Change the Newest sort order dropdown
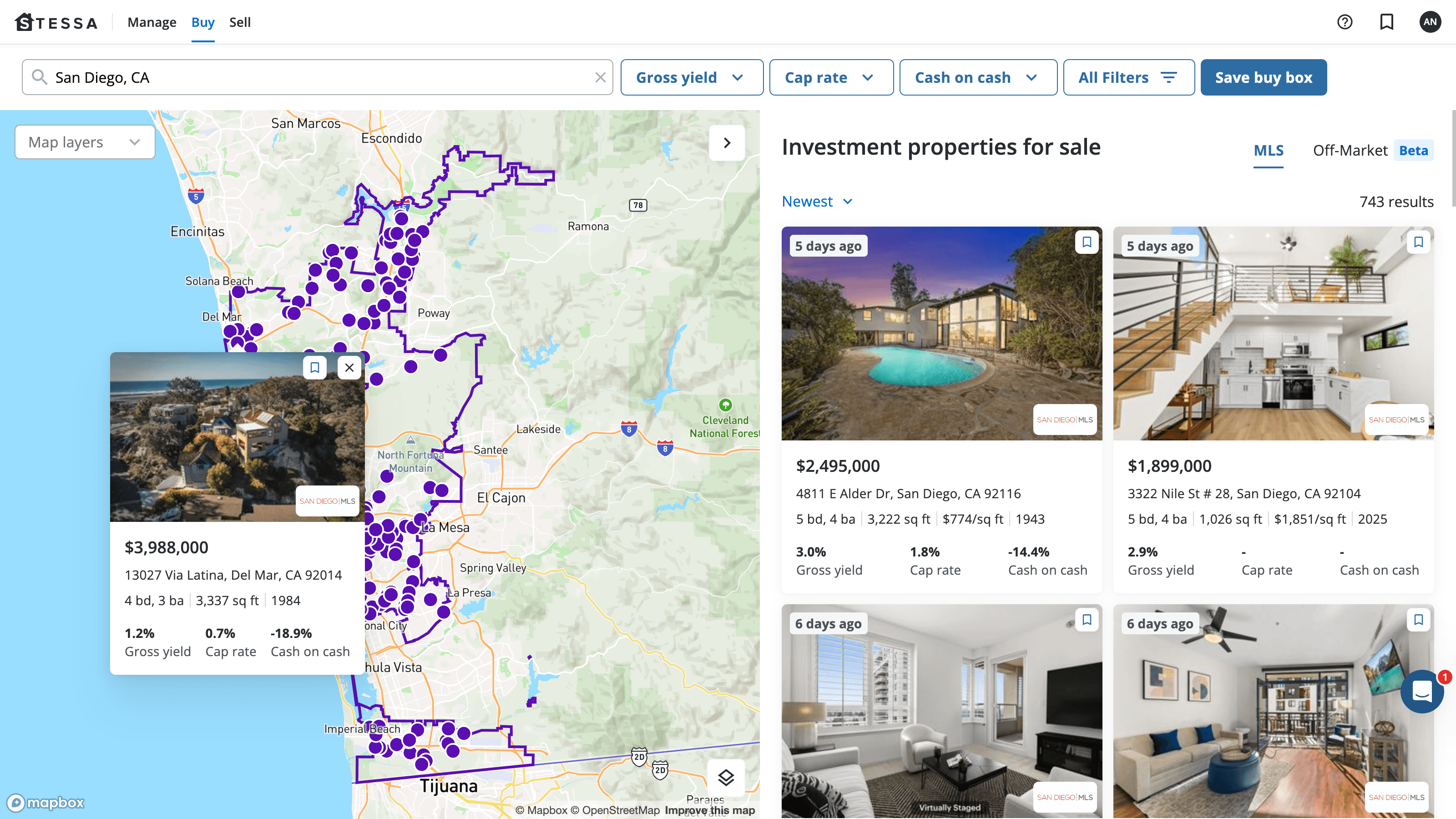Image resolution: width=1456 pixels, height=819 pixels. pos(817,201)
